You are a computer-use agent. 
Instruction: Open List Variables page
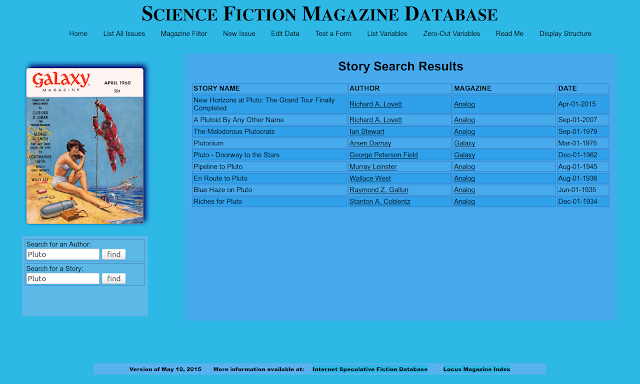[x=387, y=33]
